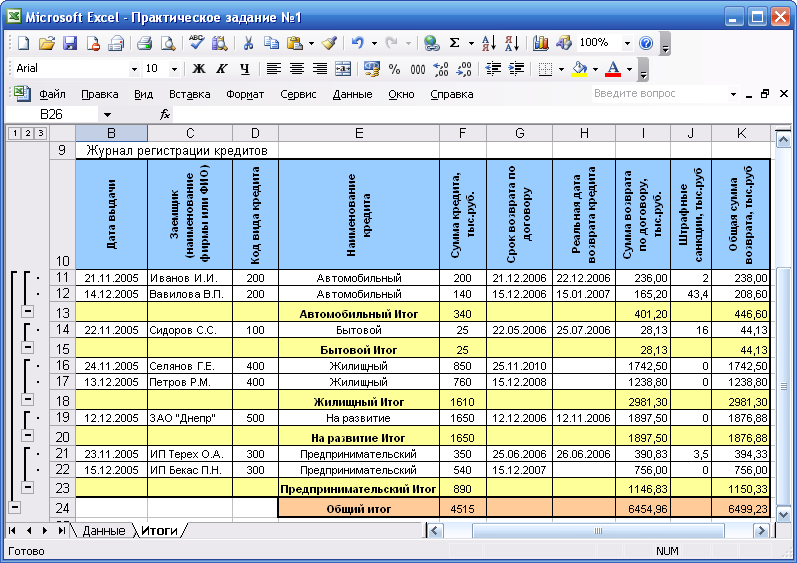Open the Вставка menu
Viewport: 797px width, 563px height.
(x=190, y=95)
